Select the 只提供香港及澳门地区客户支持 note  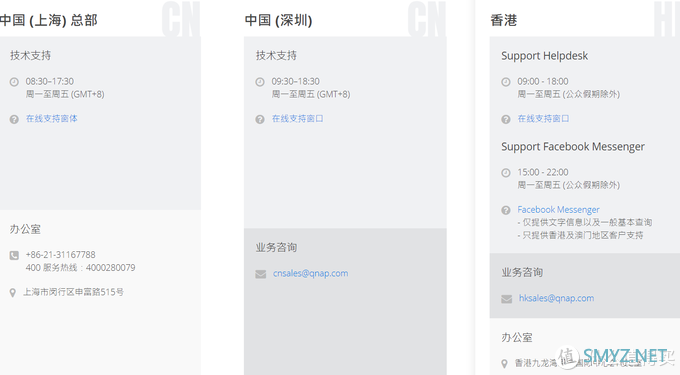point(580,235)
